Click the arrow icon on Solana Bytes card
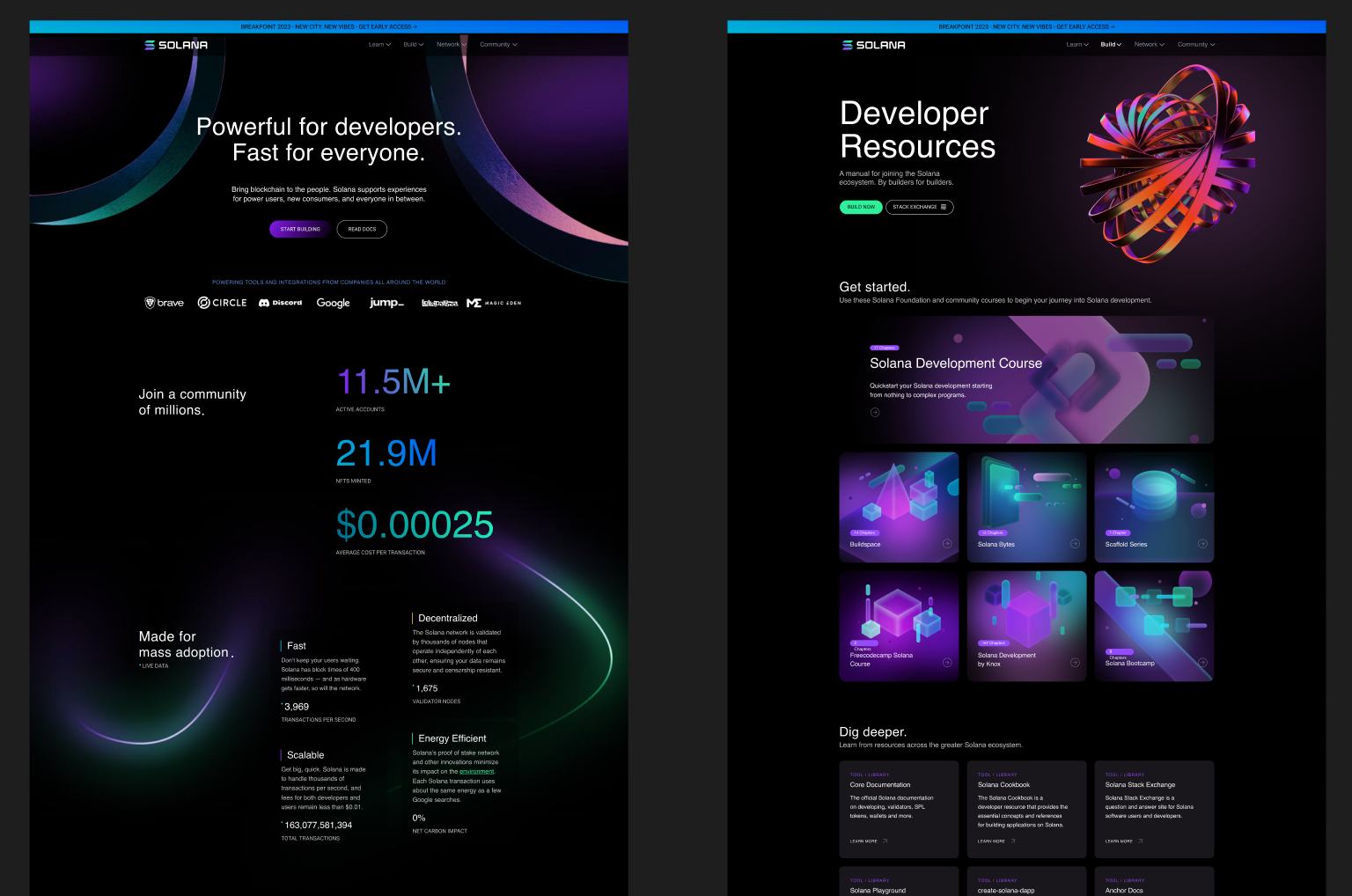This screenshot has height=896, width=1352. 1075,544
